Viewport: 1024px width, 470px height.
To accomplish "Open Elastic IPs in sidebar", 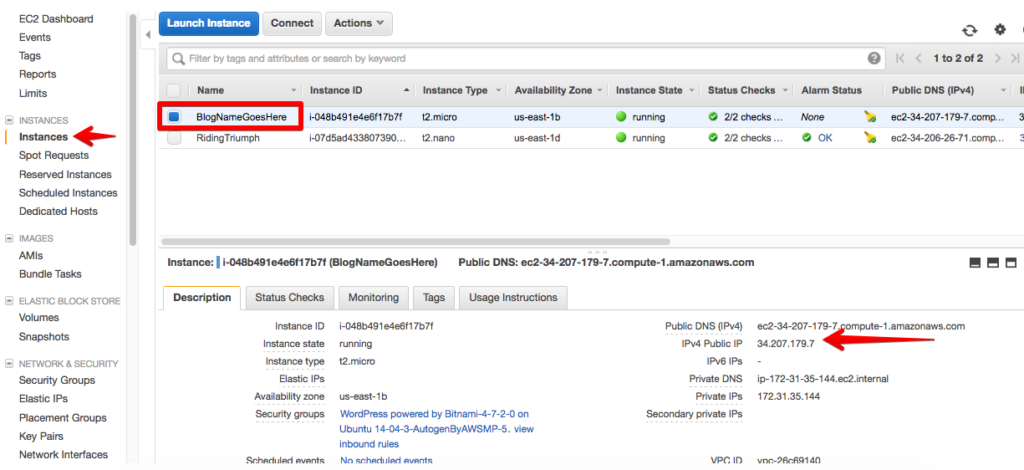I will click(43, 398).
